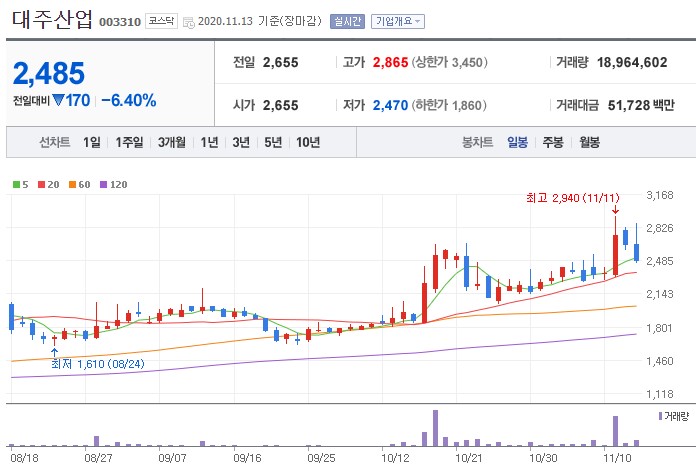Select the 3개월 line chart tab
Image resolution: width=696 pixels, height=467 pixels.
coord(172,142)
